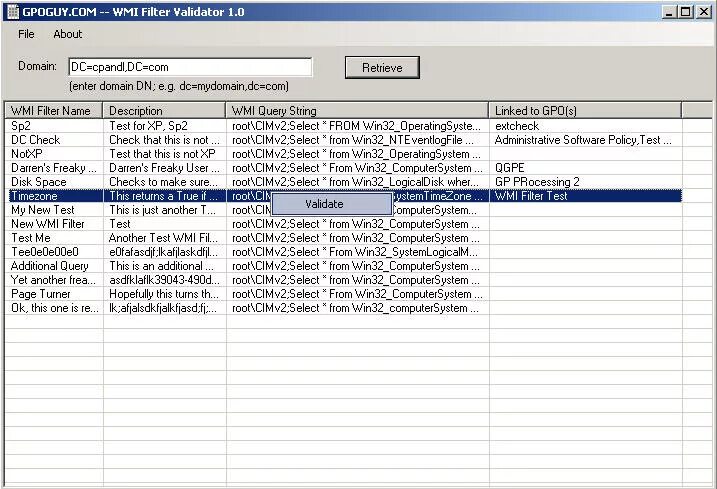Close the WMI Filter Validator window
717x489 pixels.
704,12
